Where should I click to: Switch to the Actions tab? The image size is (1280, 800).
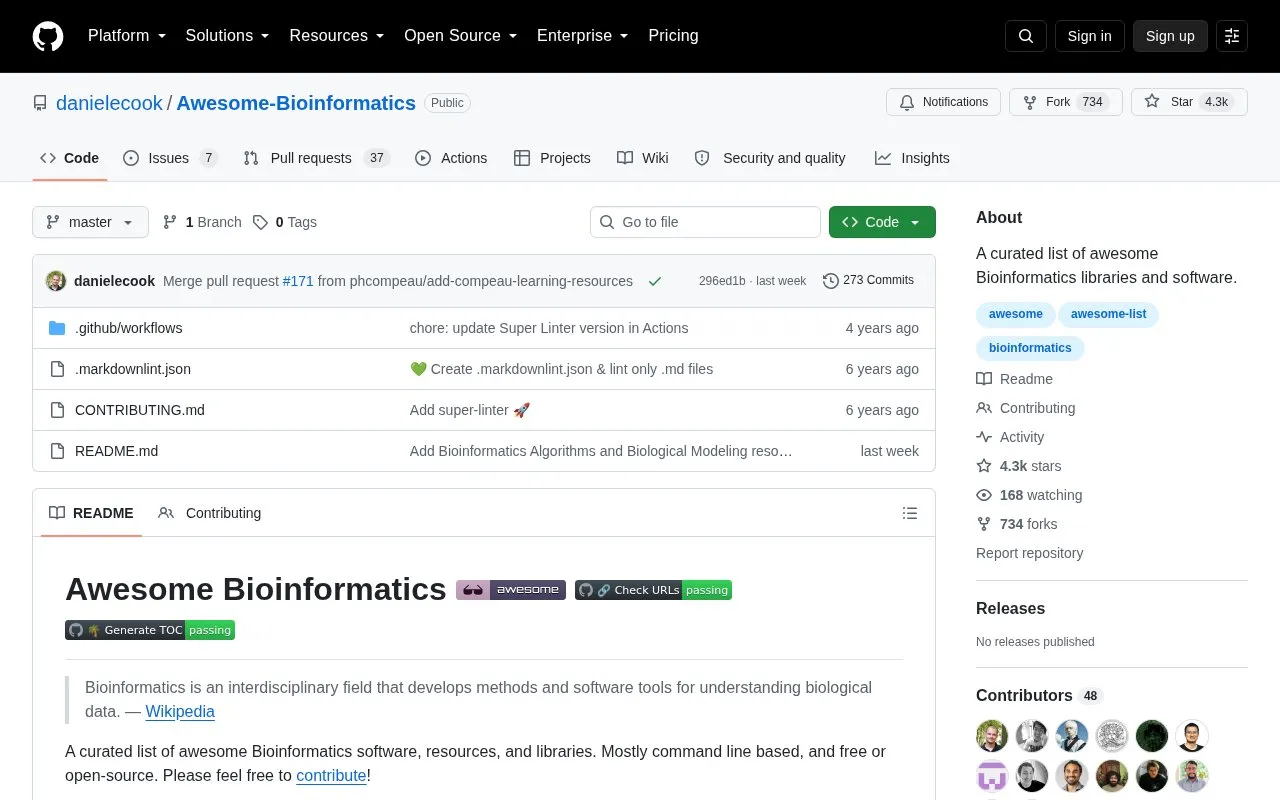451,158
